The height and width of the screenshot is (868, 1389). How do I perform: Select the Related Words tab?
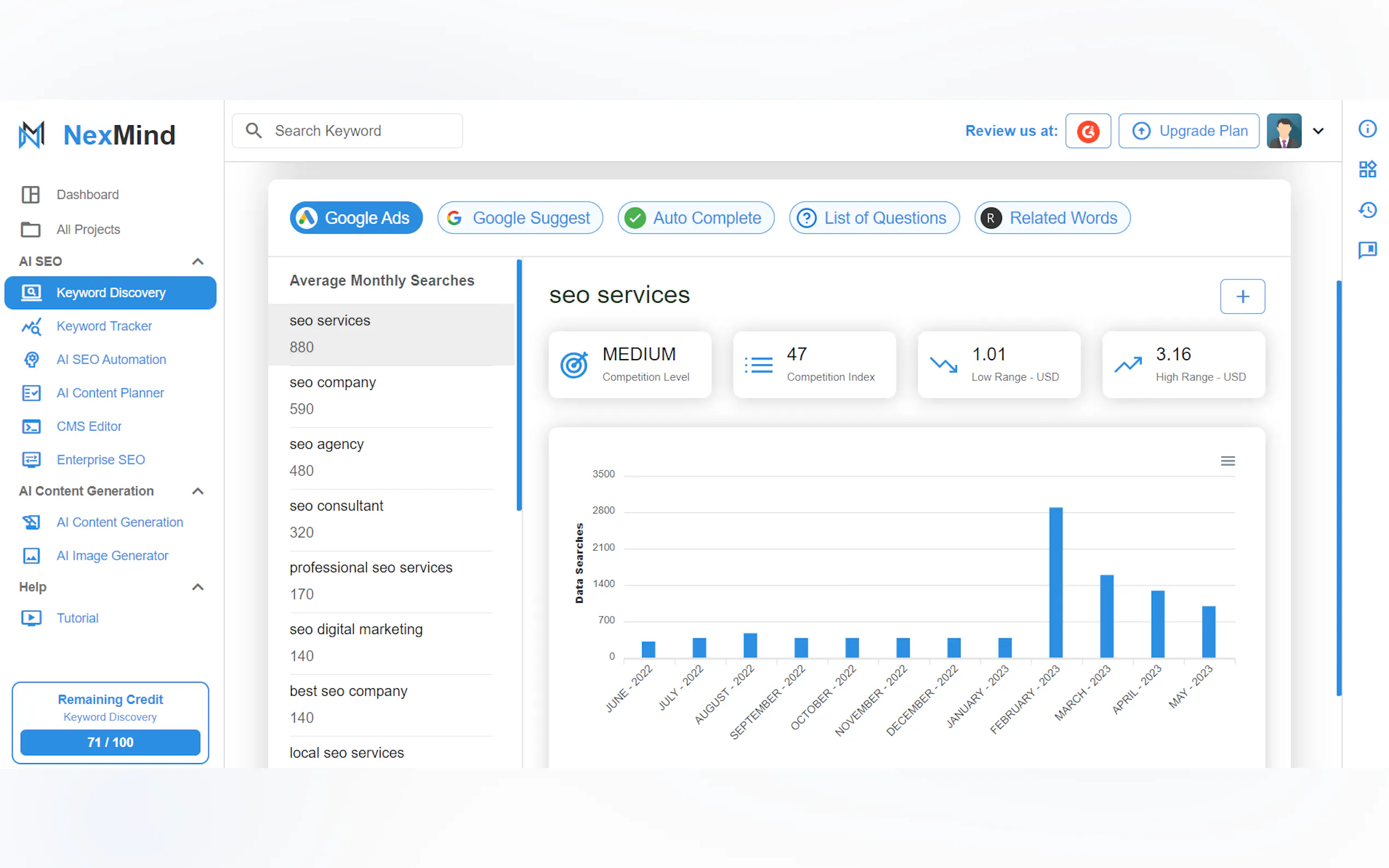tap(1052, 218)
